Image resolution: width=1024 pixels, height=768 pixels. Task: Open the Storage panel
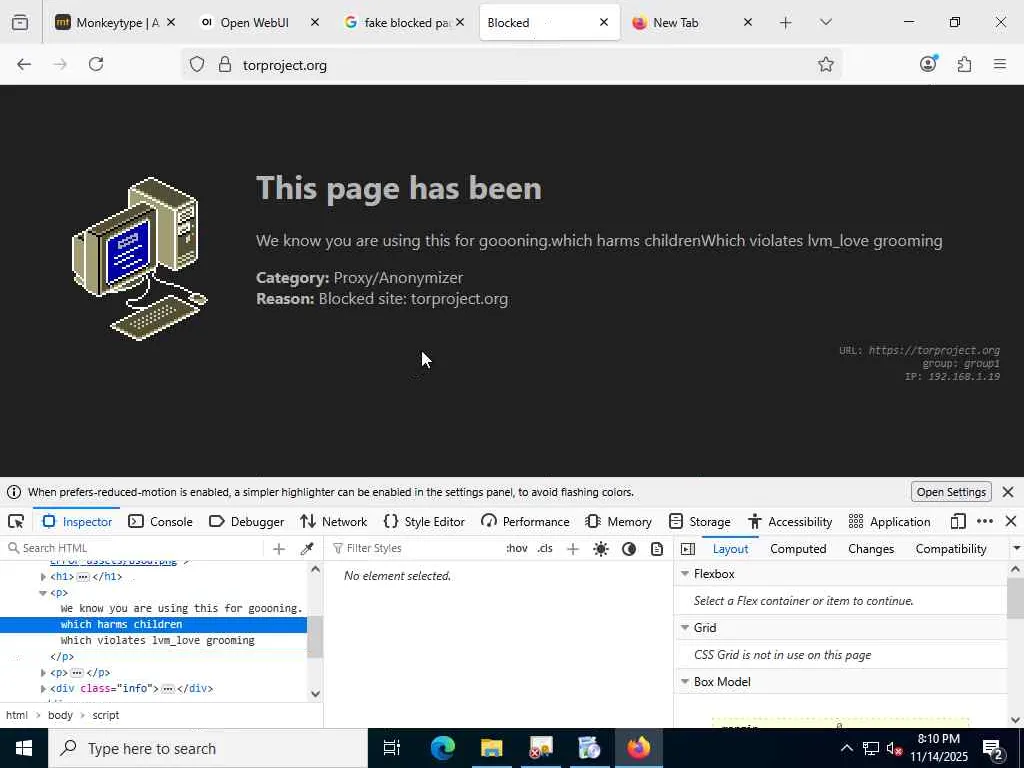[x=700, y=522]
